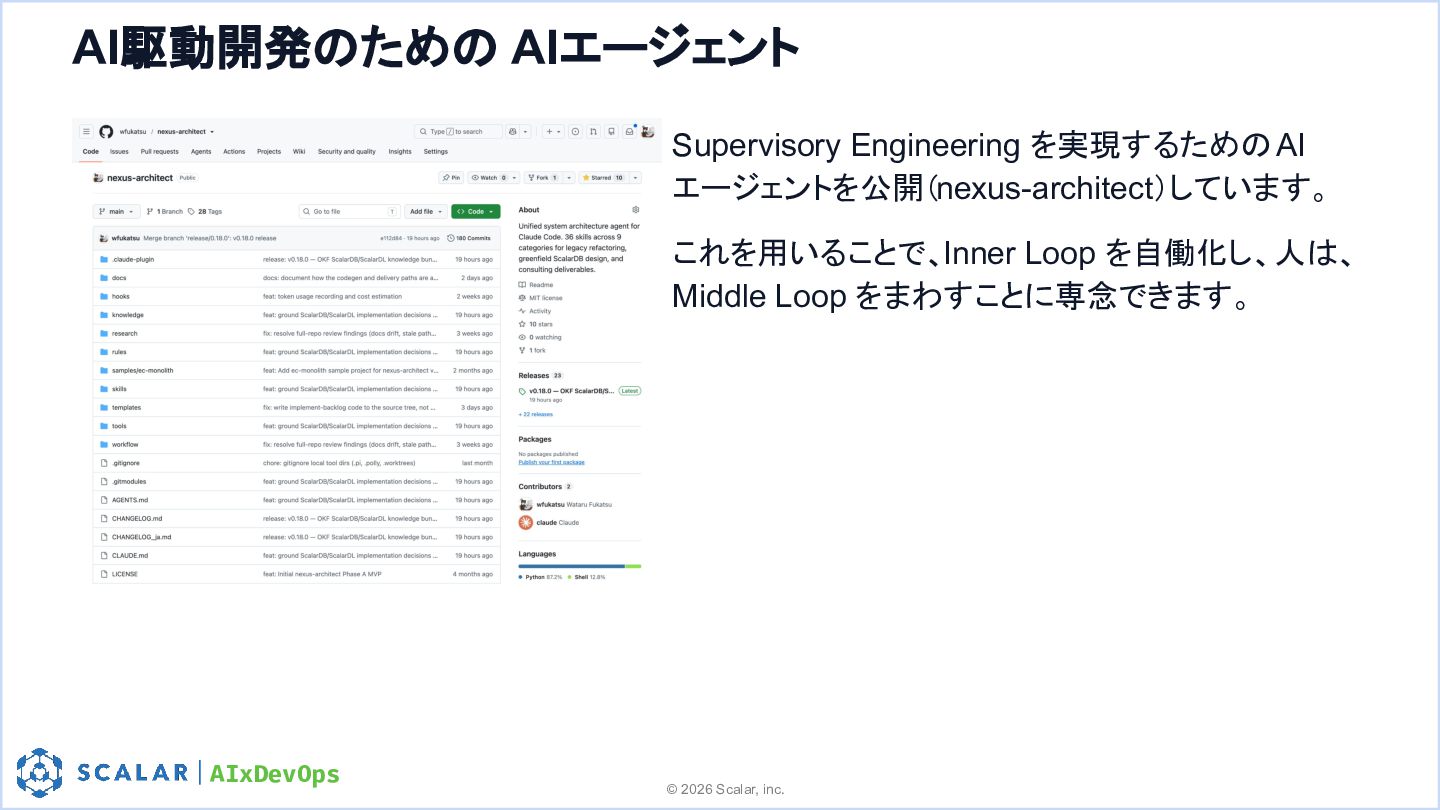Open the GitHub hamburger navigation menu
Screen dimensions: 1440x810
pos(86,131)
